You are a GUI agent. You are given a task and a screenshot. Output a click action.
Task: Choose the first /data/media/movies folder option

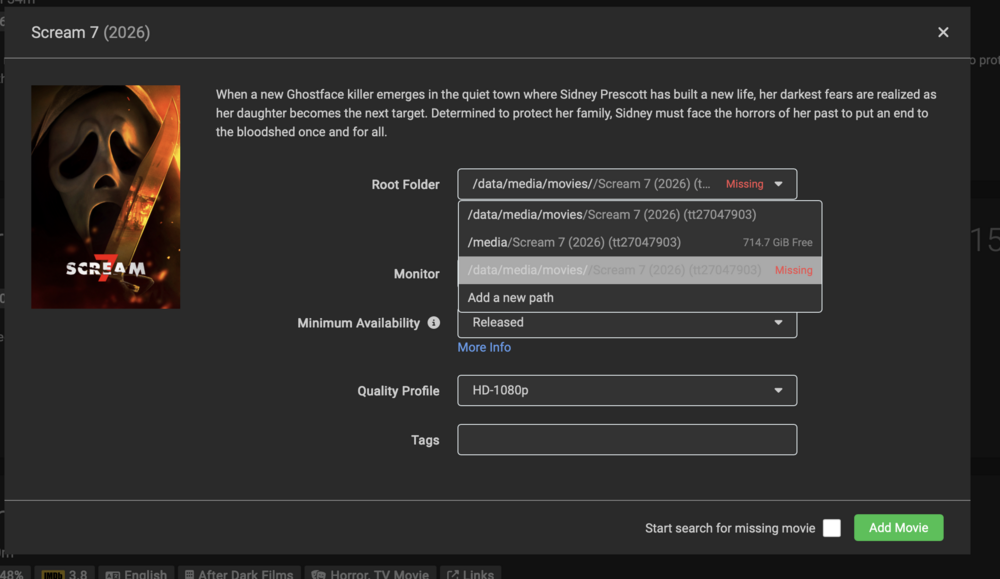click(640, 215)
